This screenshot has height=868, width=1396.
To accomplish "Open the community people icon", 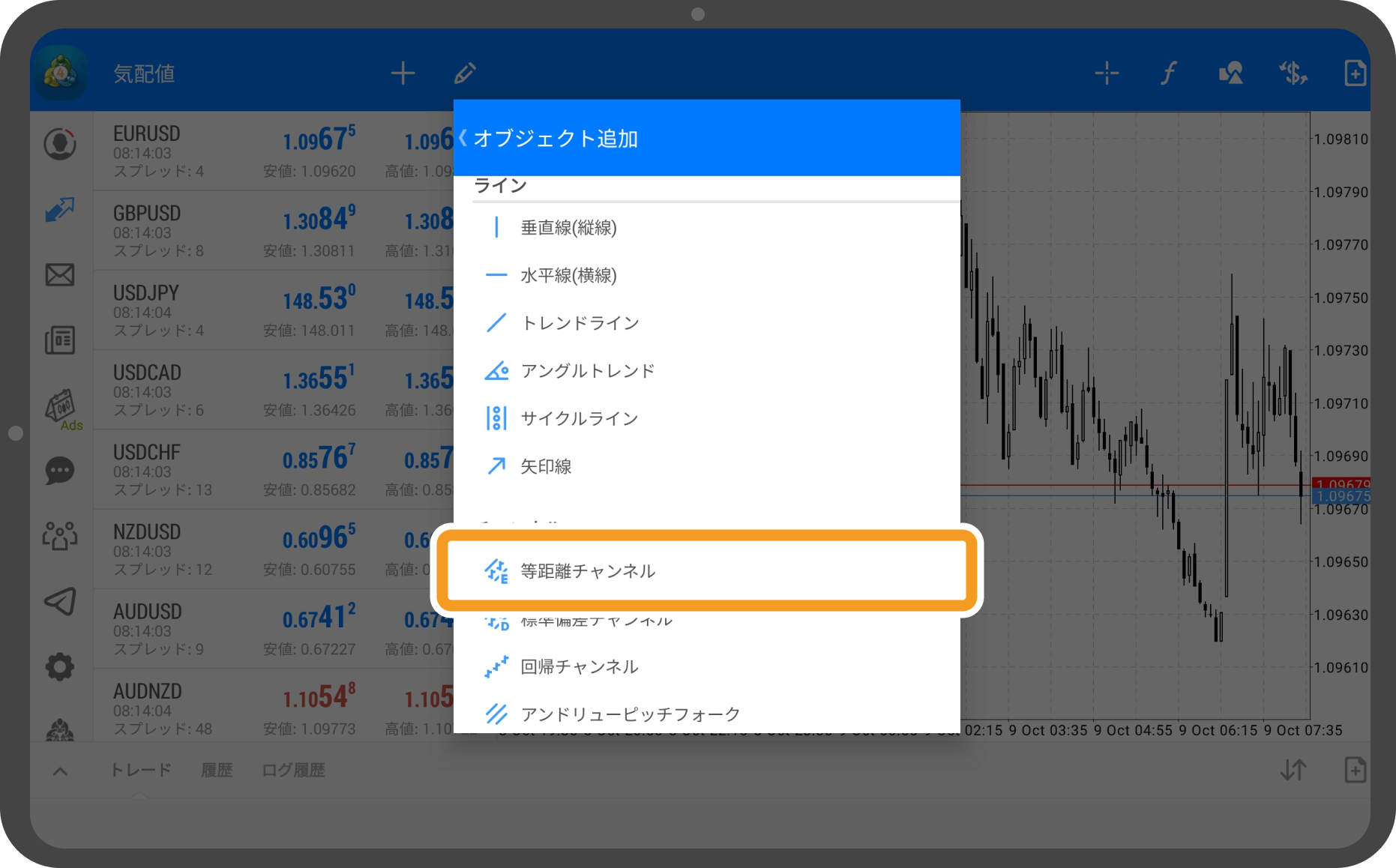I will coord(60,536).
